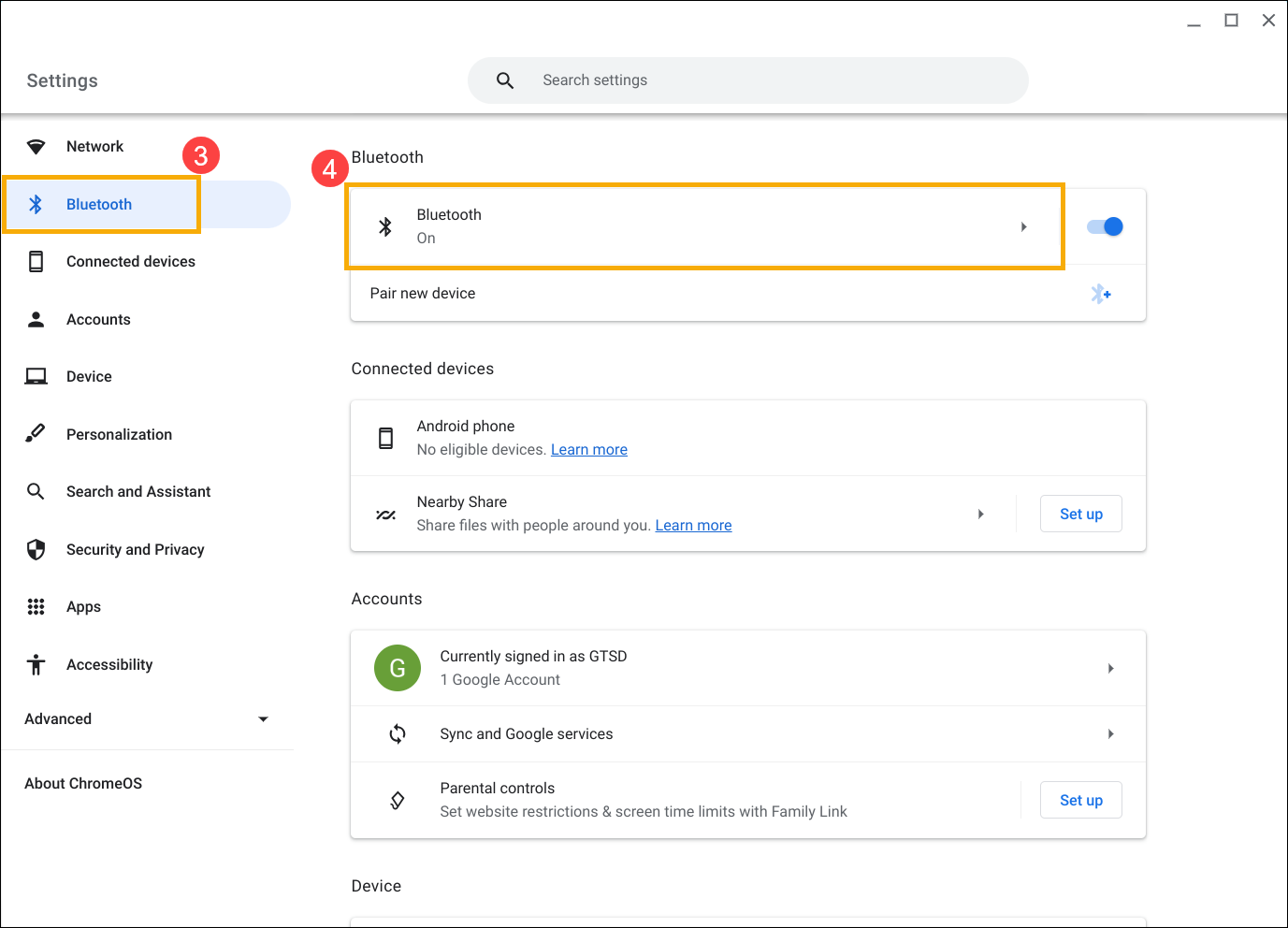
Task: Click Set up for Nearby Share
Action: 1081,514
